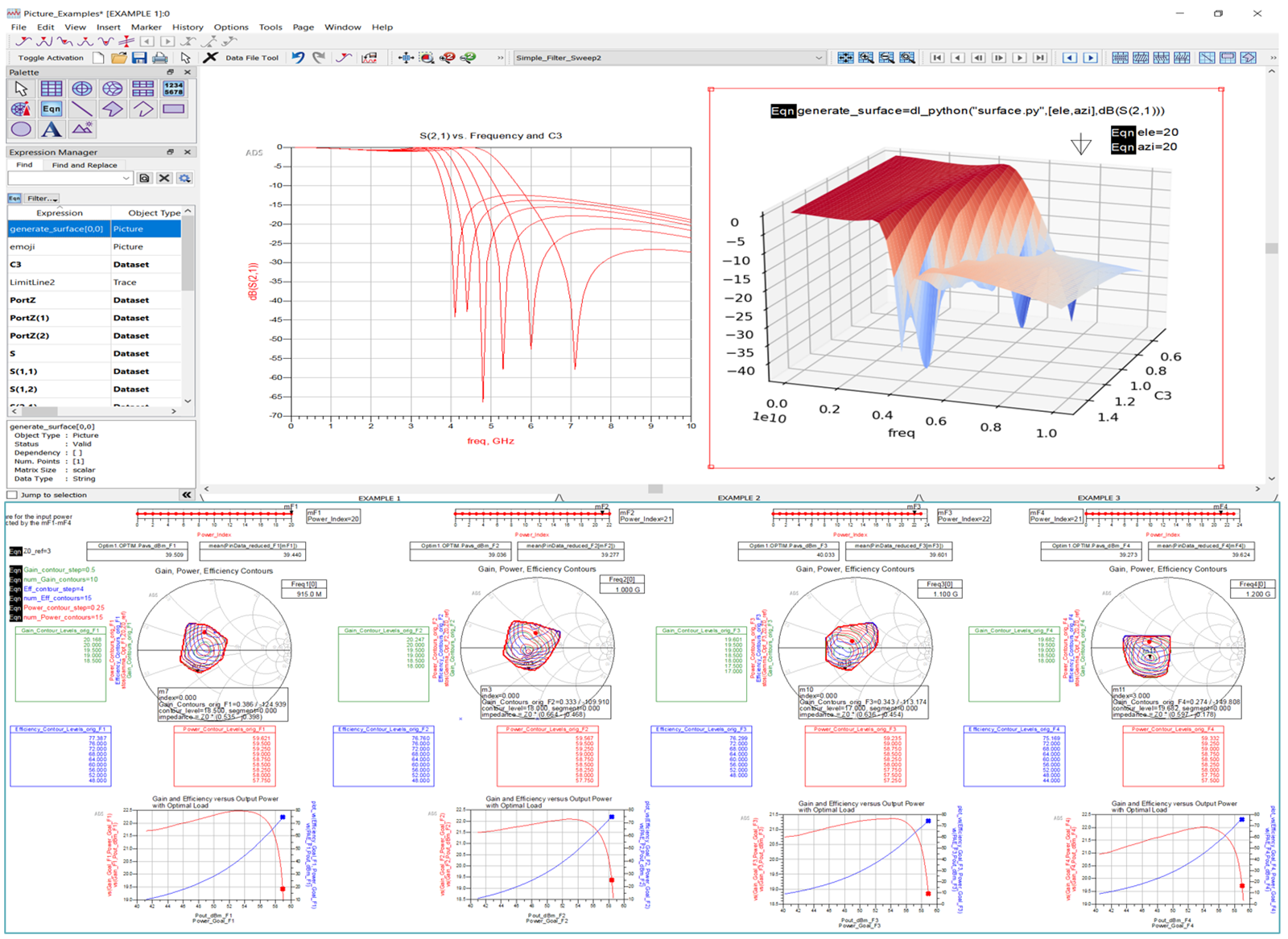Enable the Jump to selection checkbox
Screen dimensions: 1288x939
point(12,495)
